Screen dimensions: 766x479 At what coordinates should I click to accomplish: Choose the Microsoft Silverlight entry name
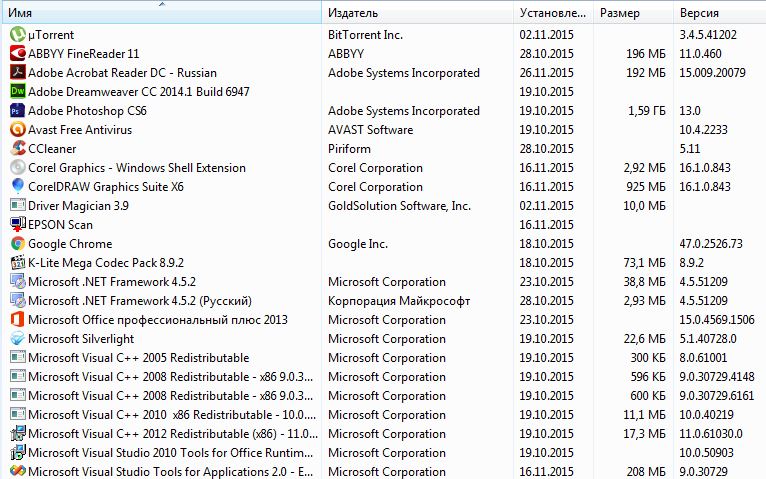(x=81, y=338)
